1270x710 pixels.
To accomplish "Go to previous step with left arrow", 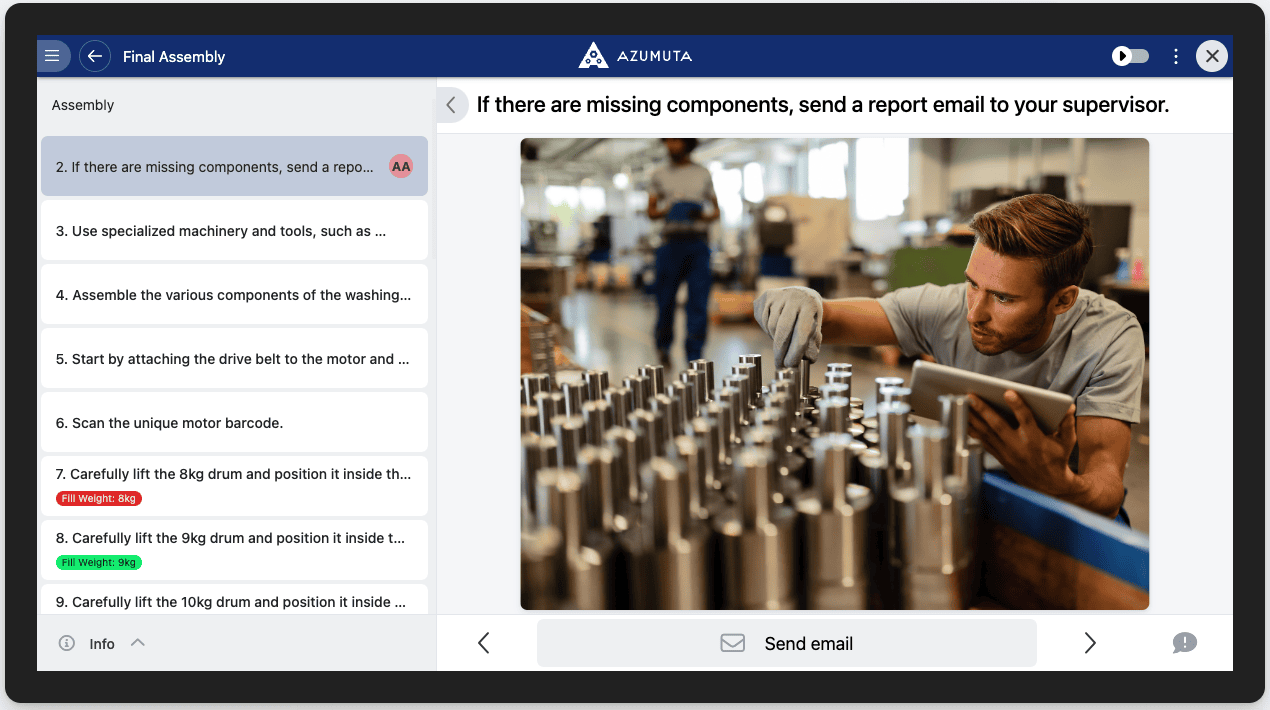I will 483,643.
